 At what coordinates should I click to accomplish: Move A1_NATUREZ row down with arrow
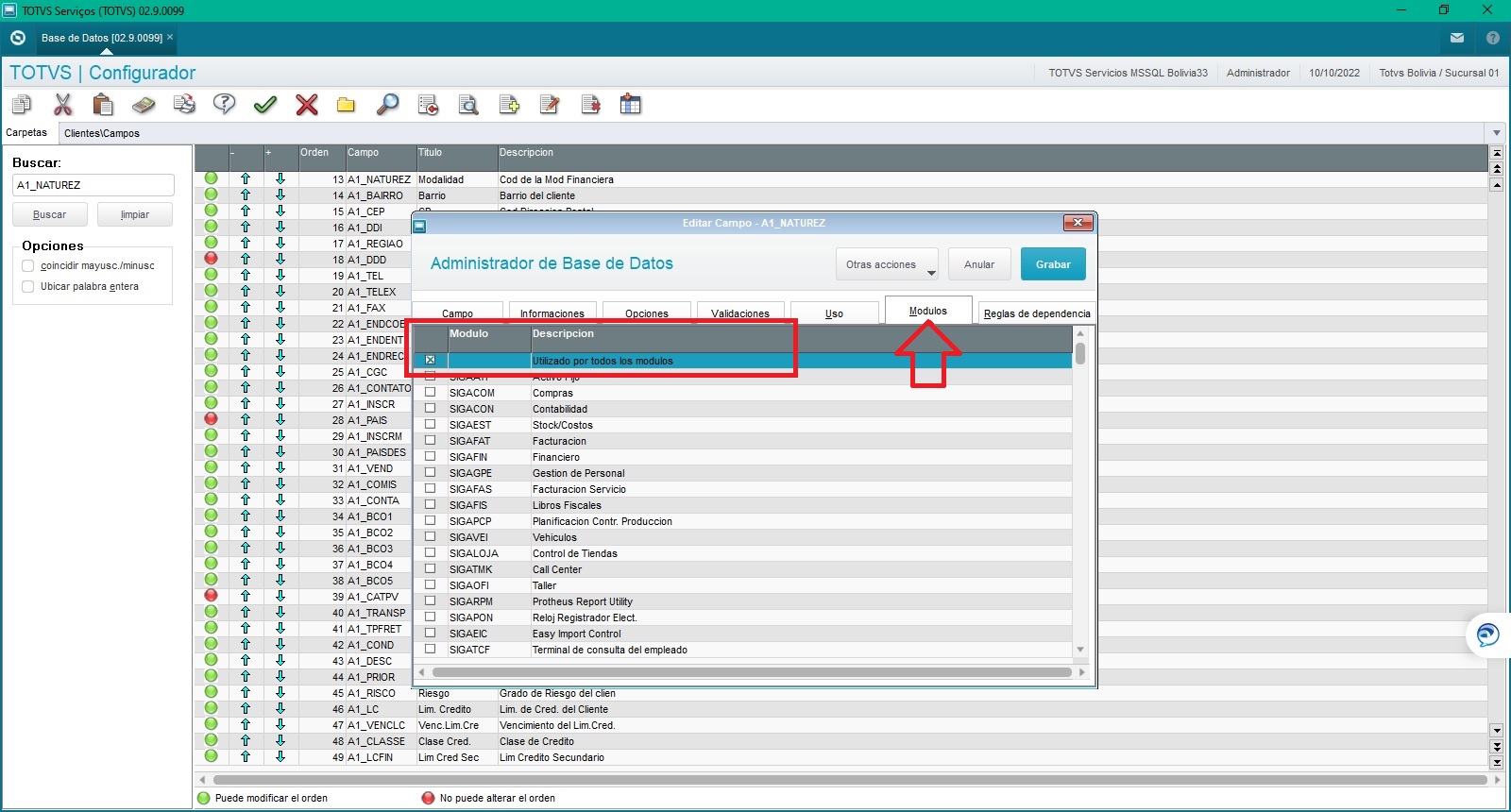[280, 178]
